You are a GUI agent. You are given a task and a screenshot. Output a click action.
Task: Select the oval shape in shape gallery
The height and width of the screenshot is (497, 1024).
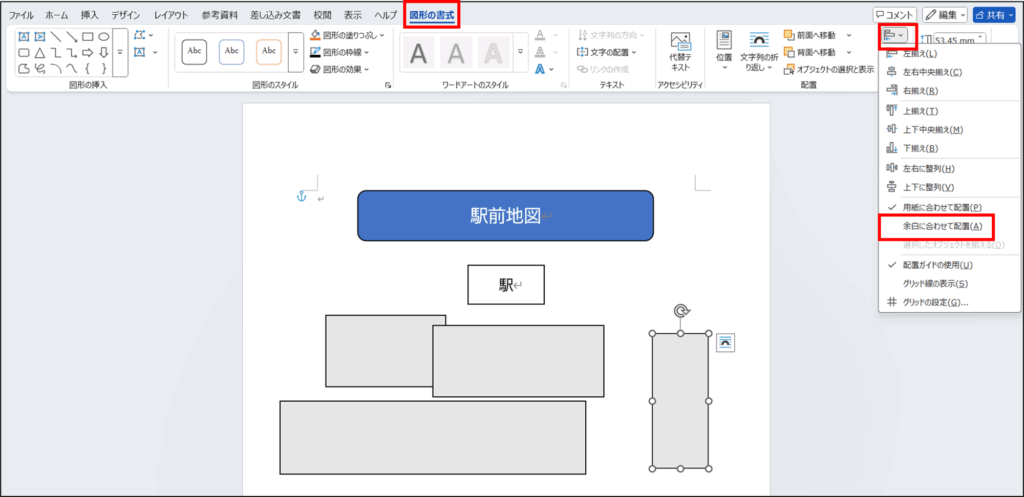click(104, 37)
